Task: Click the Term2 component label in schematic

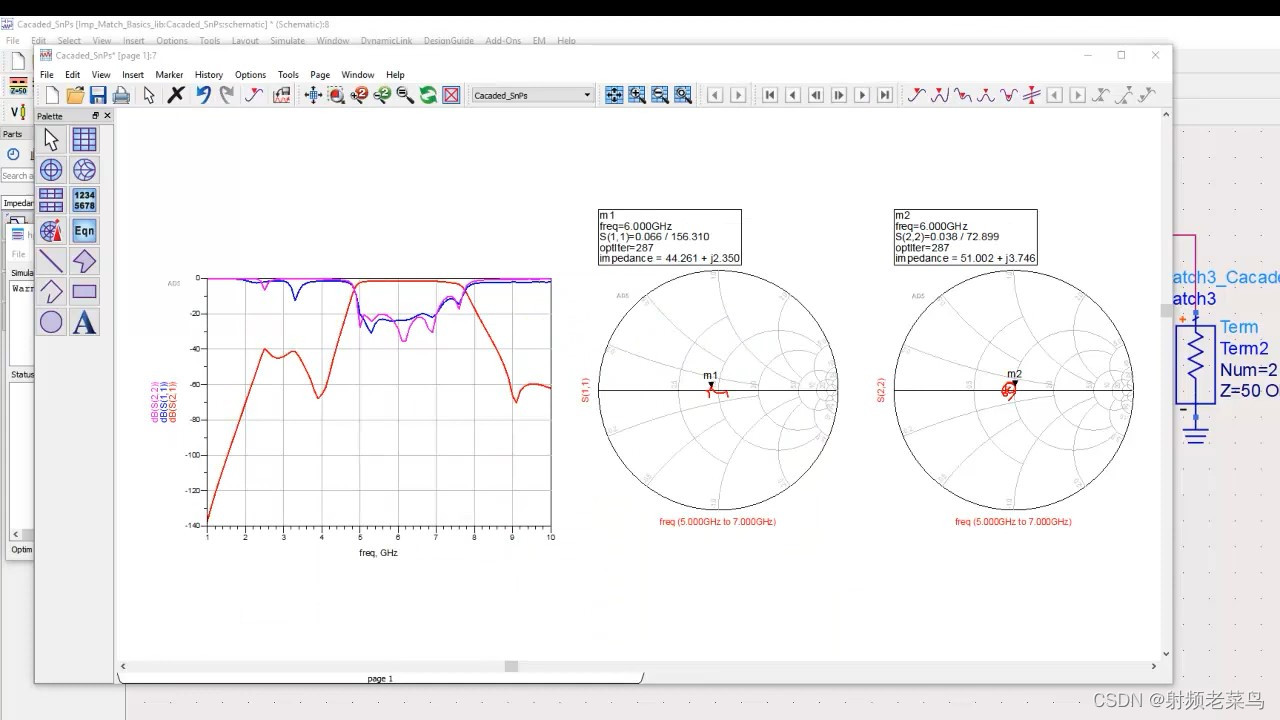Action: 1244,348
